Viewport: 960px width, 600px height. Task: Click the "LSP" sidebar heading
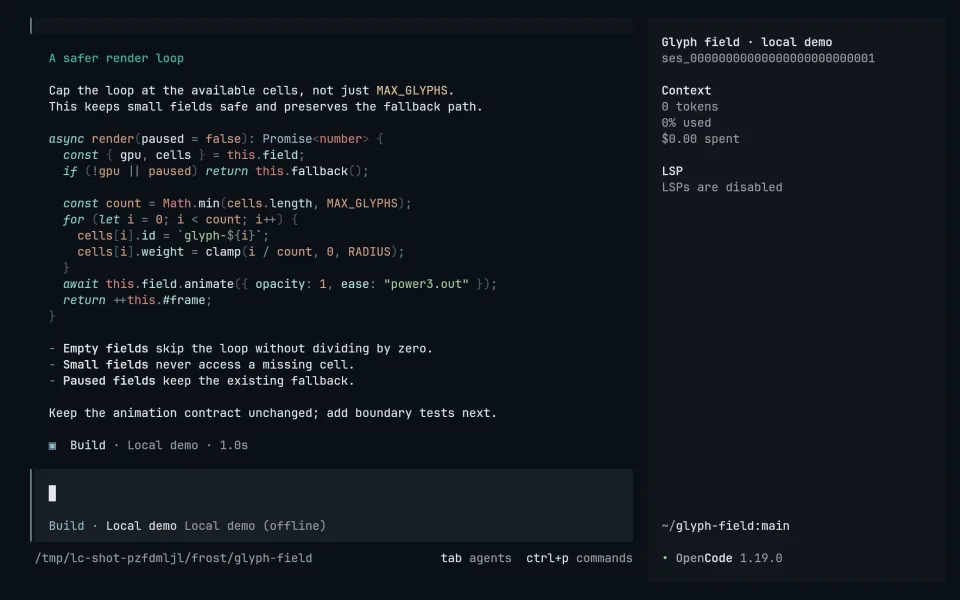point(672,171)
